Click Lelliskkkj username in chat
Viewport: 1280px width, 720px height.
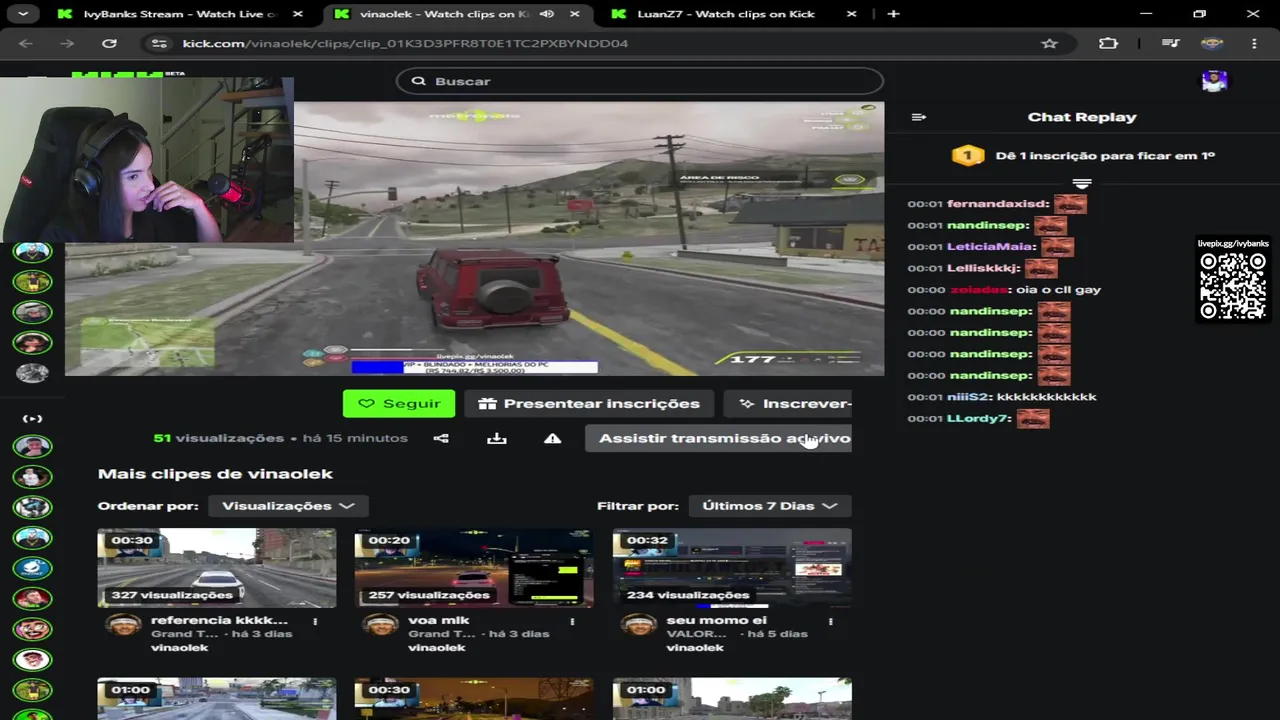click(983, 268)
